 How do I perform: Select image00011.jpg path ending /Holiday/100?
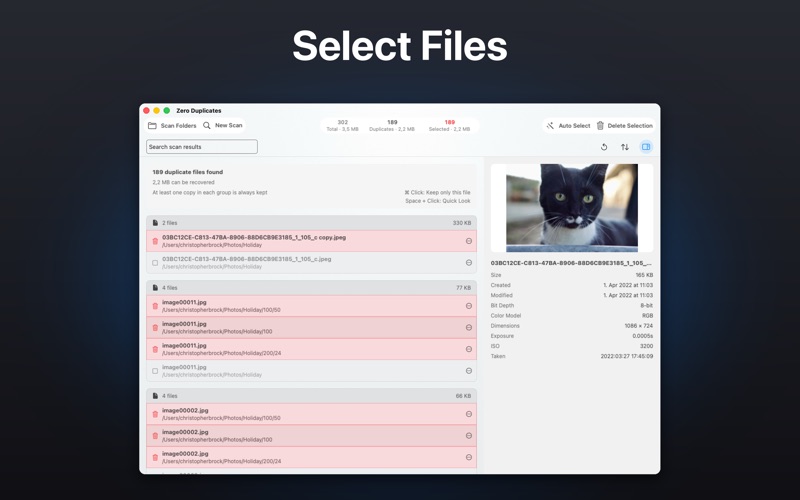[217, 332]
